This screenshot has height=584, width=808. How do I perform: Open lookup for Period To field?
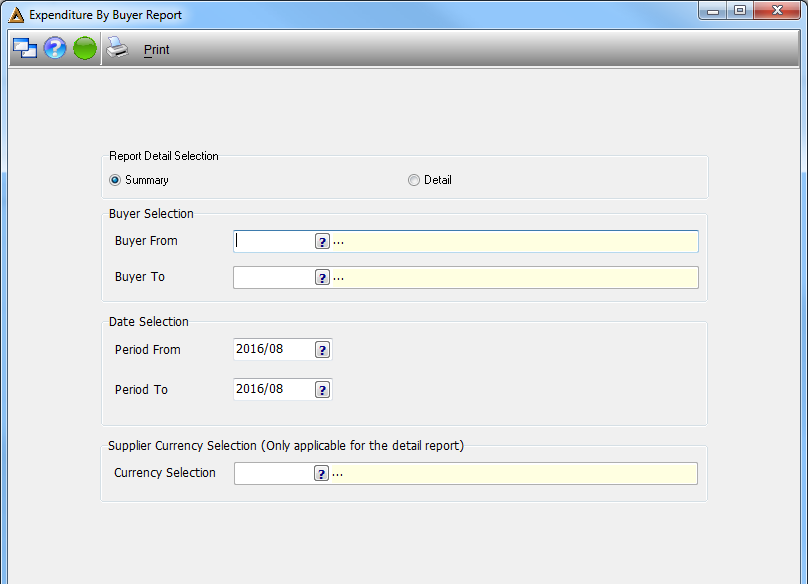point(323,390)
